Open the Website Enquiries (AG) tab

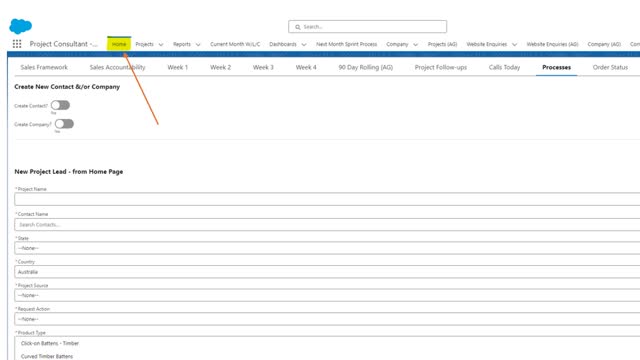(552, 44)
